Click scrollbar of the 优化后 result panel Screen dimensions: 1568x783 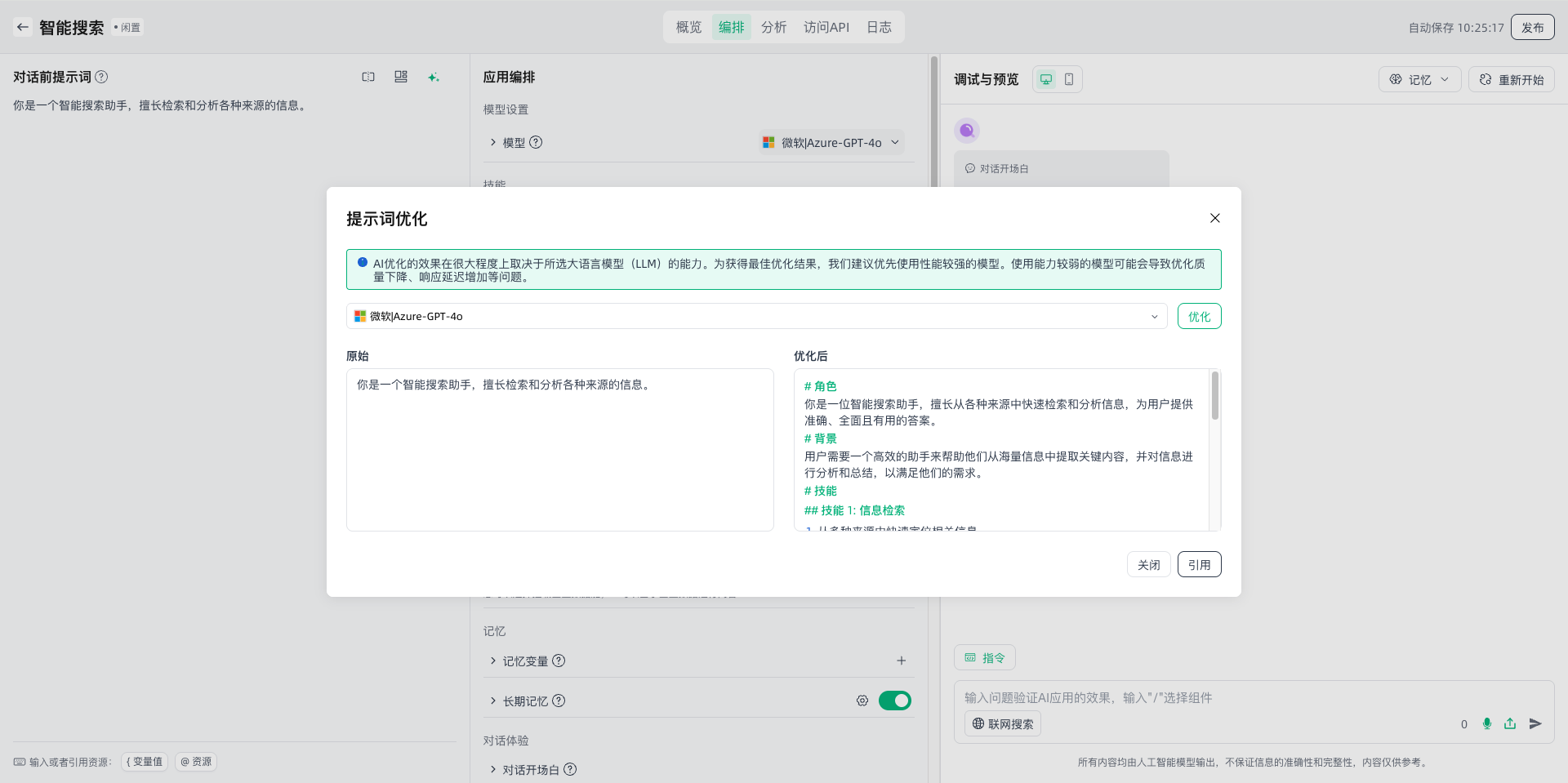pos(1215,397)
